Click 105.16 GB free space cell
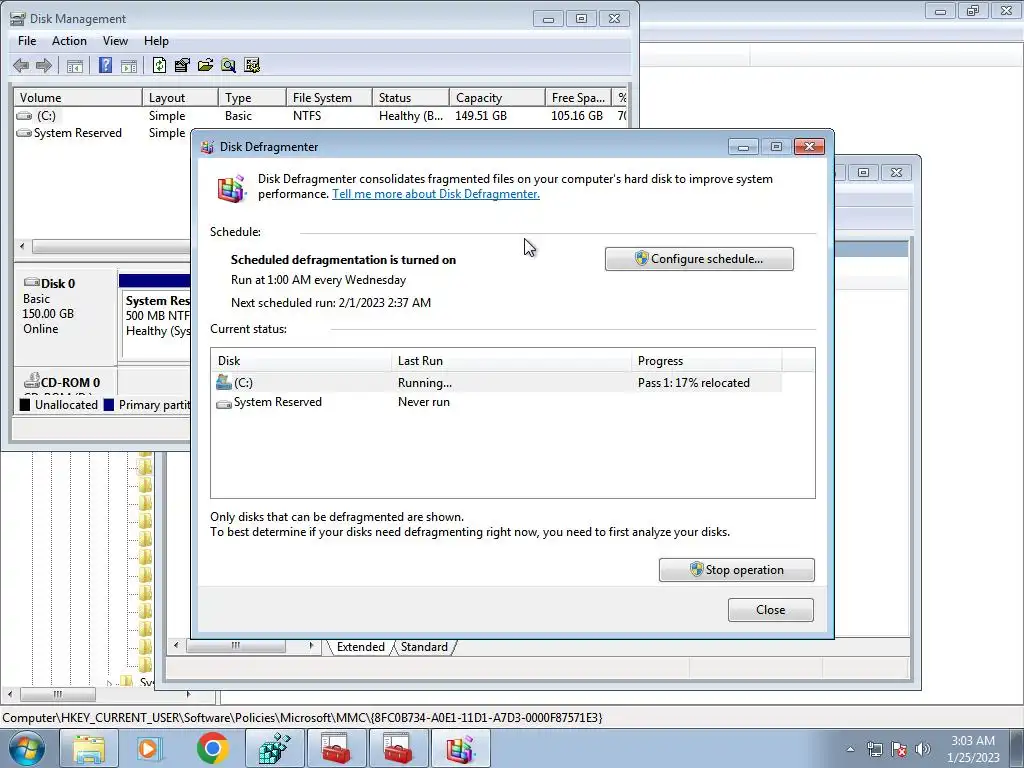The width and height of the screenshot is (1024, 768). pos(577,116)
